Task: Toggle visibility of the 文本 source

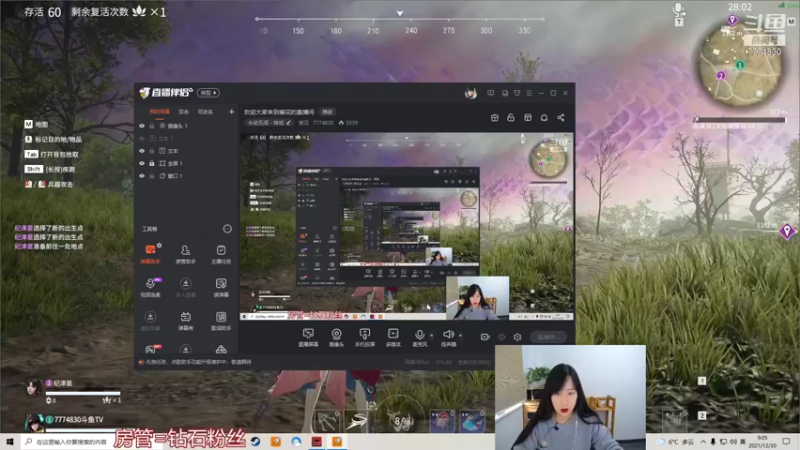Action: click(142, 151)
